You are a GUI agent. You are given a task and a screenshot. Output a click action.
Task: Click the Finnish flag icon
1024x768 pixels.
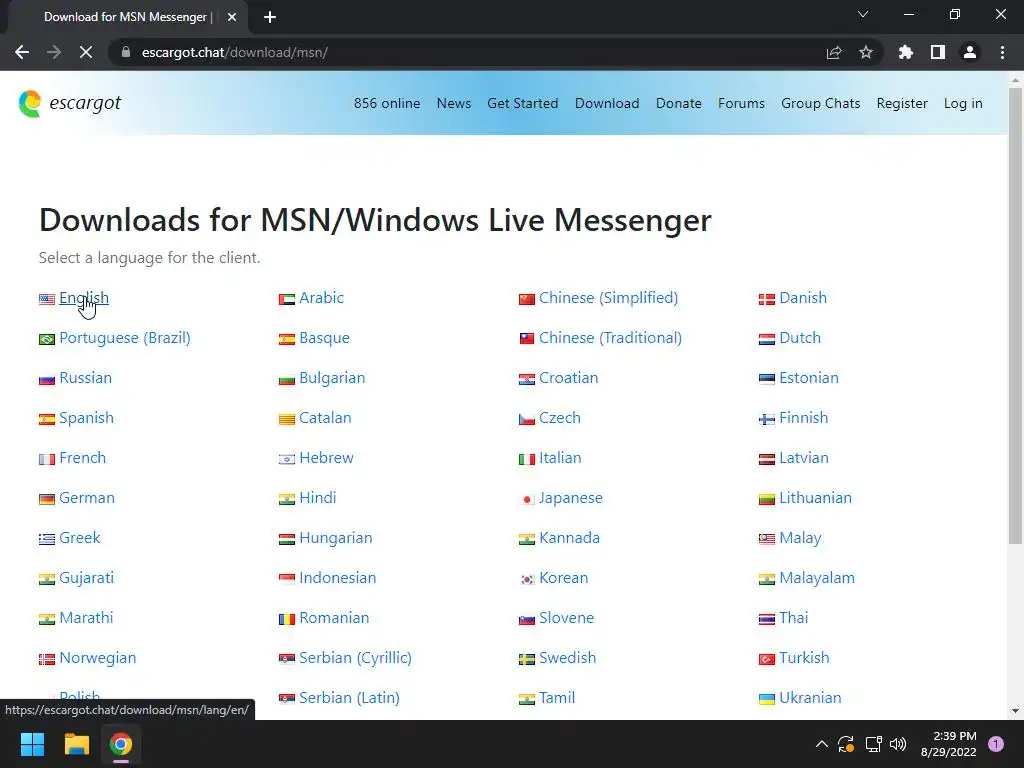coord(767,419)
